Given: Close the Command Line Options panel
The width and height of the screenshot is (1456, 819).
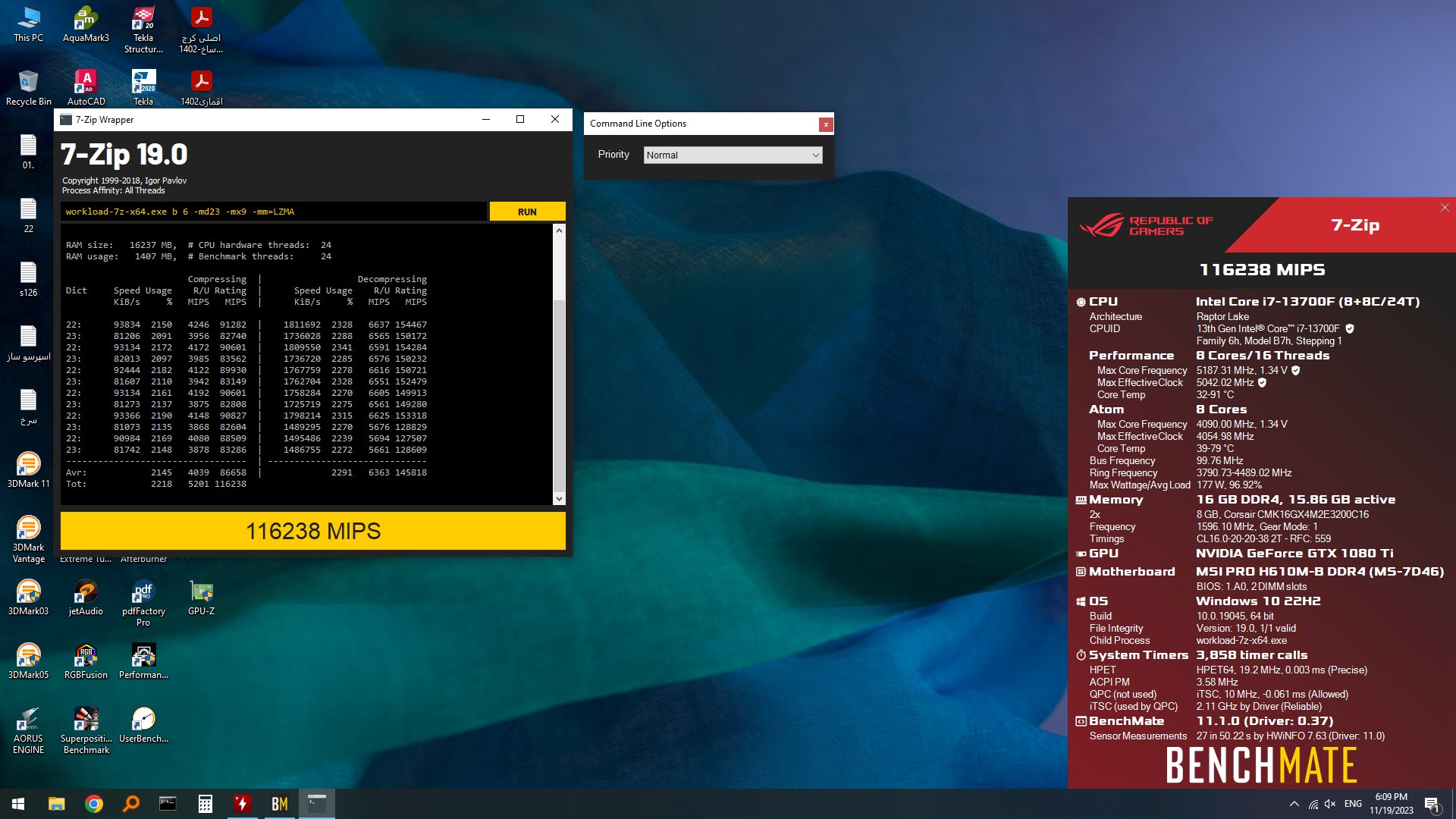Looking at the screenshot, I should click(826, 124).
